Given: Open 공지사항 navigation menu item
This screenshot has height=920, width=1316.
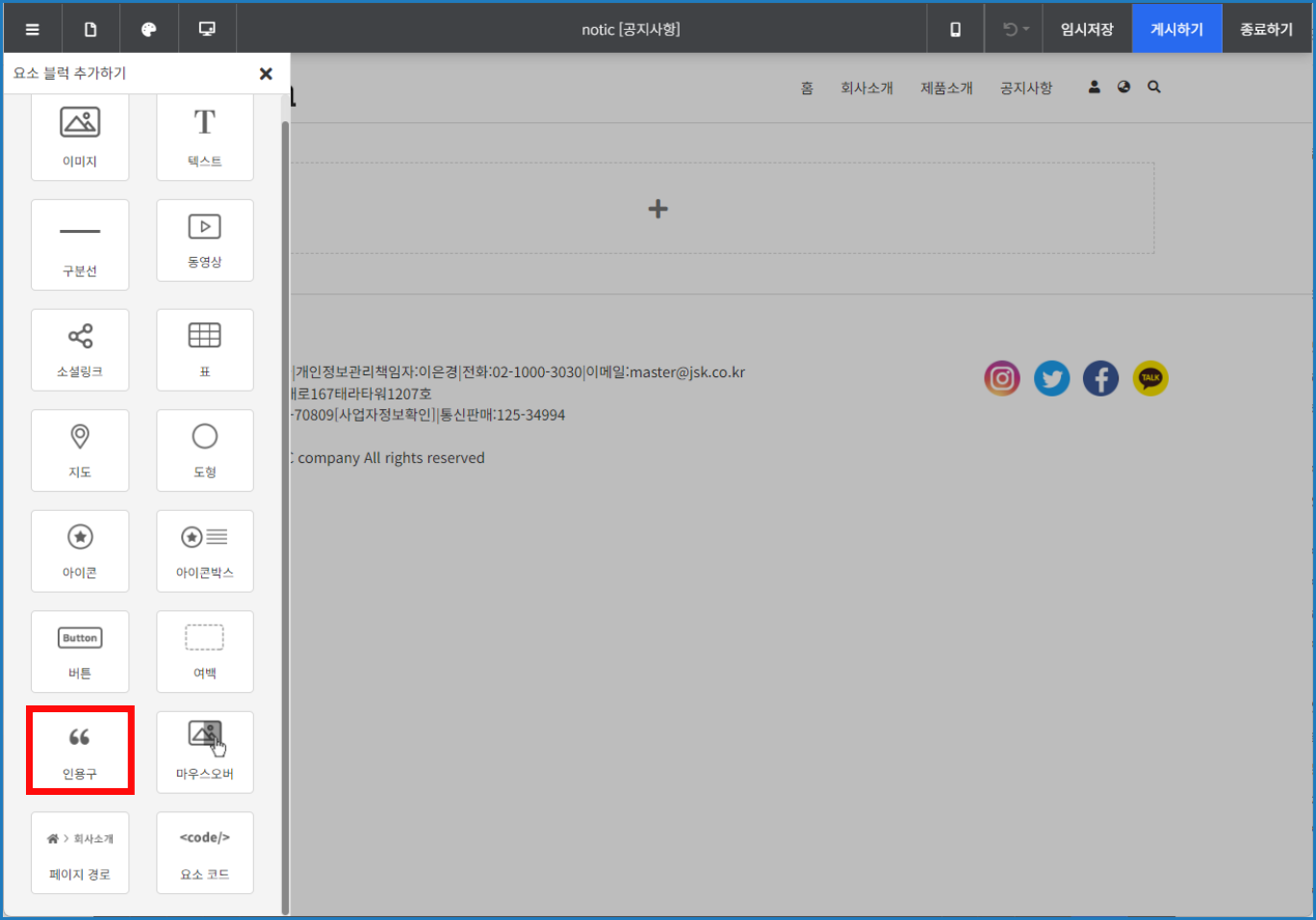Looking at the screenshot, I should pyautogui.click(x=1026, y=88).
